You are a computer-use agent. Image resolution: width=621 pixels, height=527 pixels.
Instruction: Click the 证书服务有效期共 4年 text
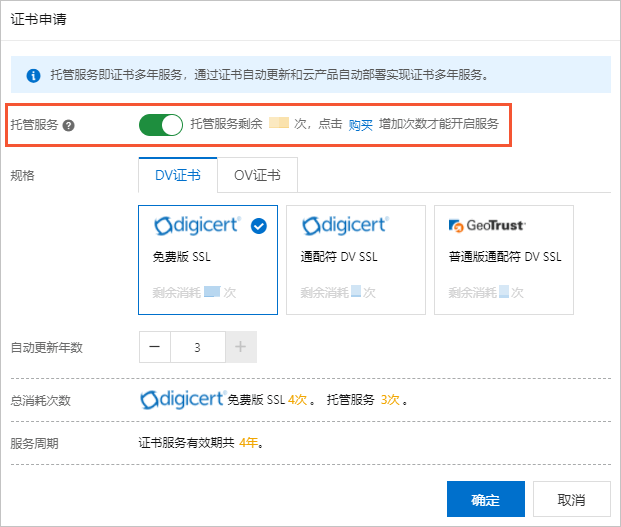[x=201, y=443]
